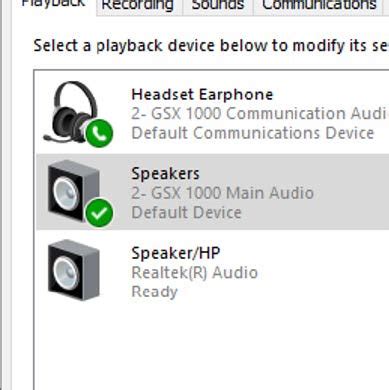Image resolution: width=389 pixels, height=390 pixels.
Task: Select the Speaker/HP speaker icon
Action: tap(74, 270)
